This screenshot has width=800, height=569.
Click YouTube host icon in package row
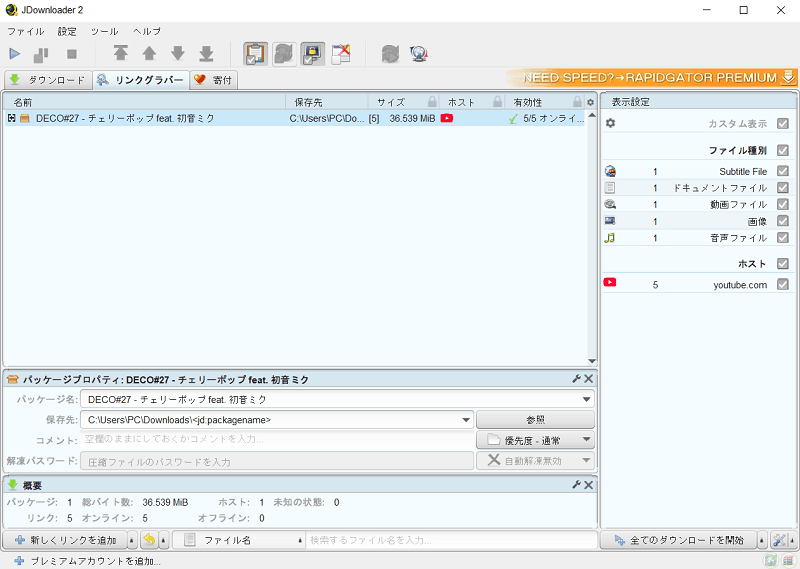447,118
